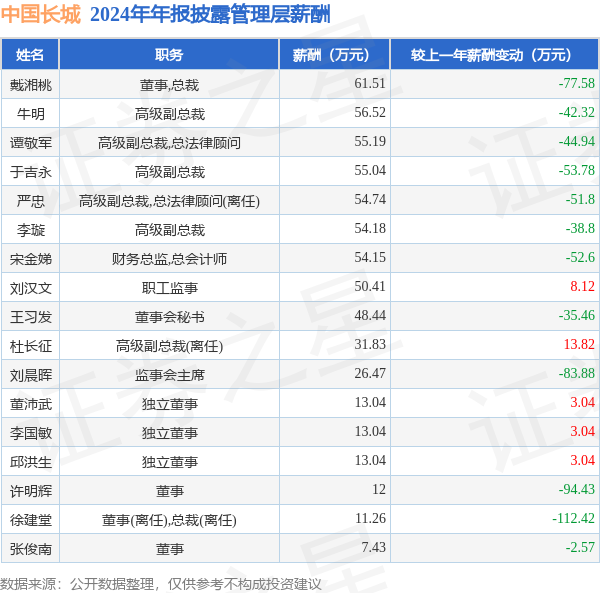
Task: Click the salary value 12 for 许明辉
Action: point(379,490)
